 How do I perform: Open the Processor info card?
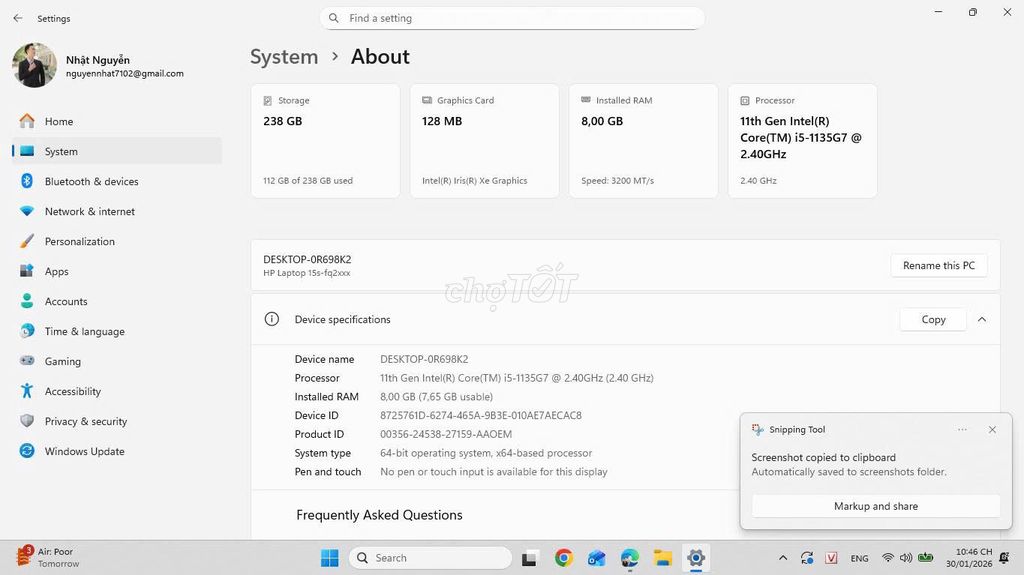pos(803,140)
